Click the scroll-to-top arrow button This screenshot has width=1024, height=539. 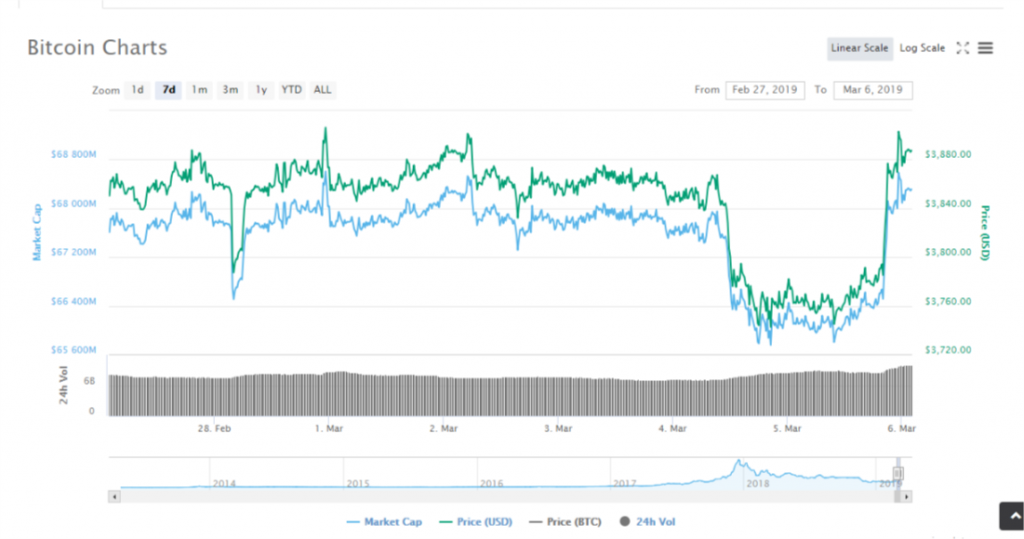[x=1011, y=516]
